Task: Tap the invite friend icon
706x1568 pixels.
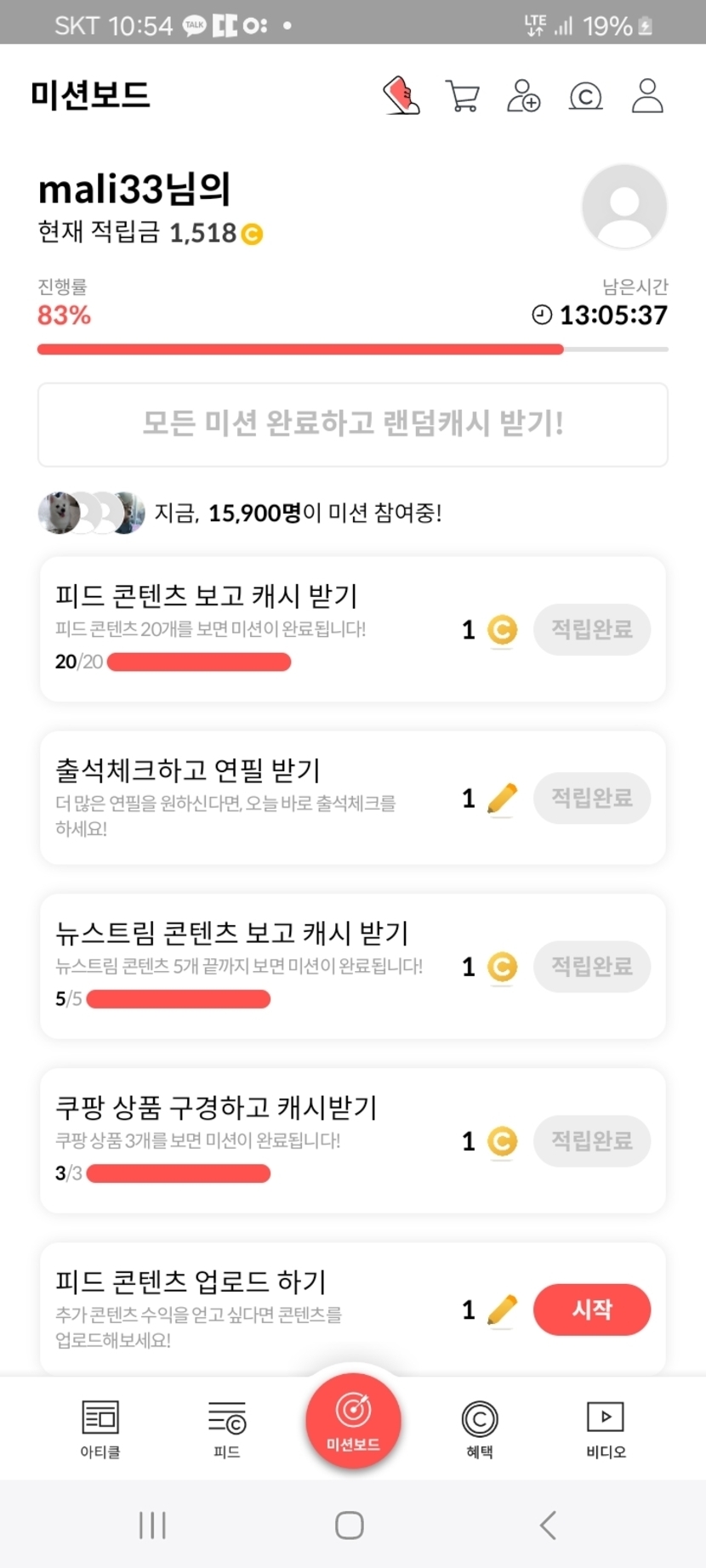Action: (x=523, y=96)
